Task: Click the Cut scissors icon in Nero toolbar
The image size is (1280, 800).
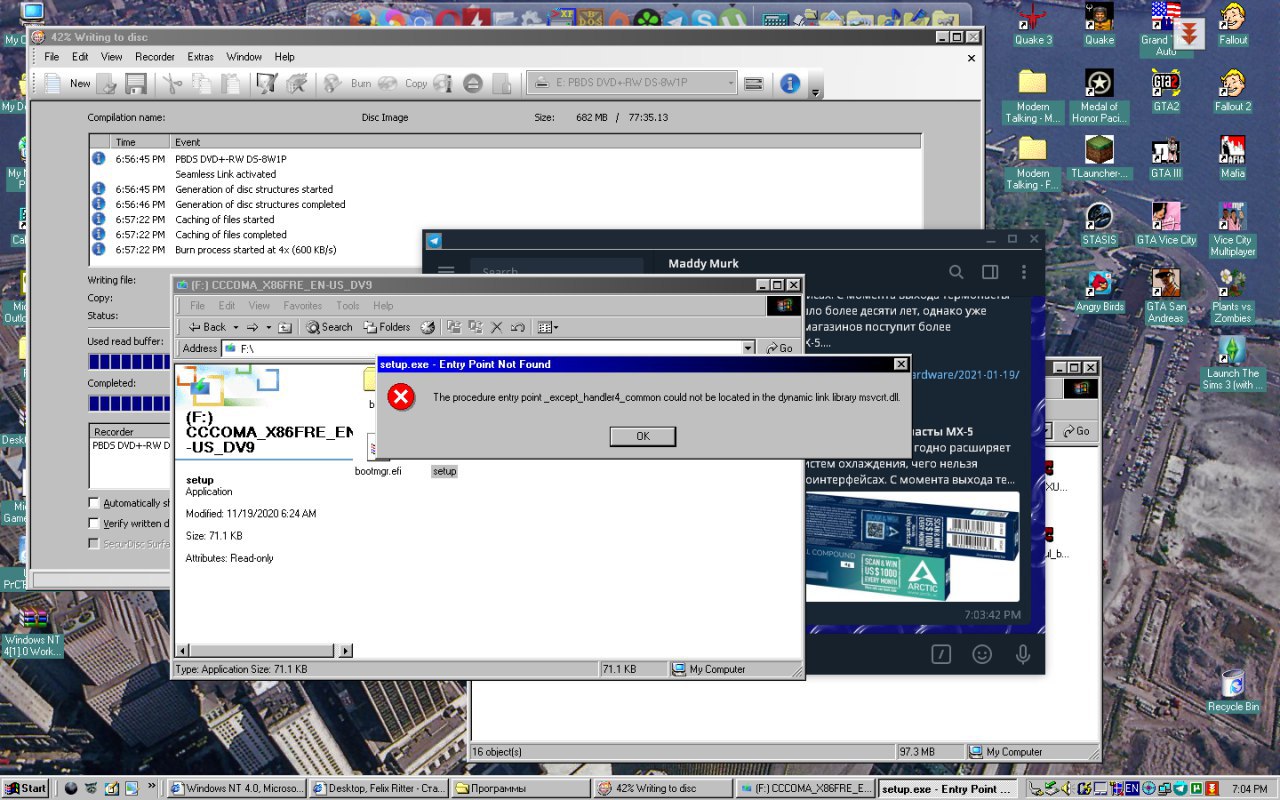Action: coord(172,84)
